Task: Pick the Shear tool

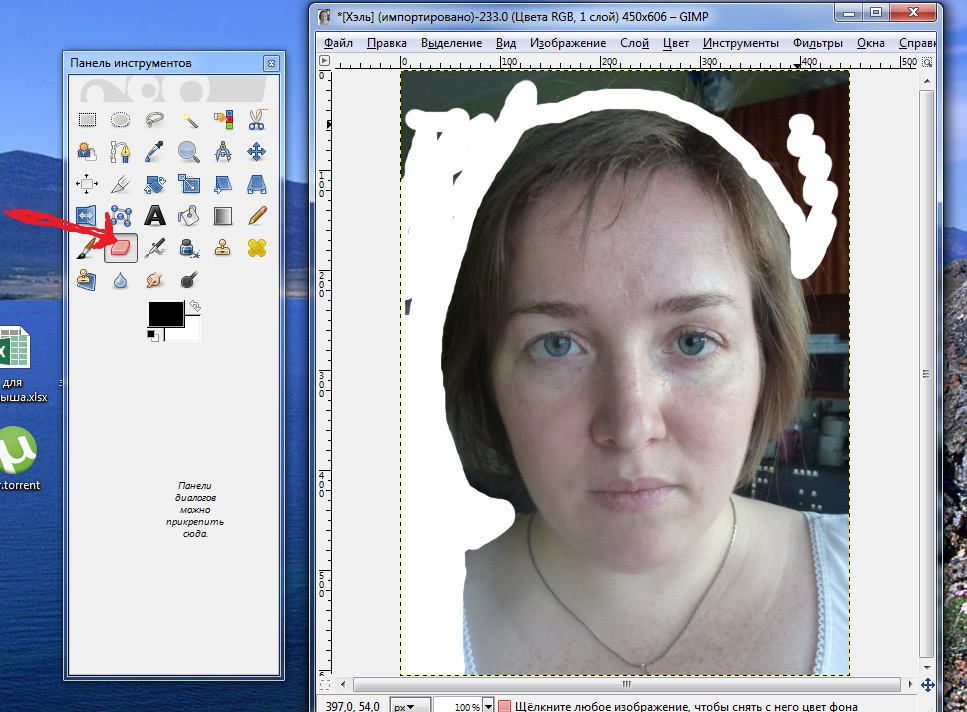Action: tap(223, 184)
